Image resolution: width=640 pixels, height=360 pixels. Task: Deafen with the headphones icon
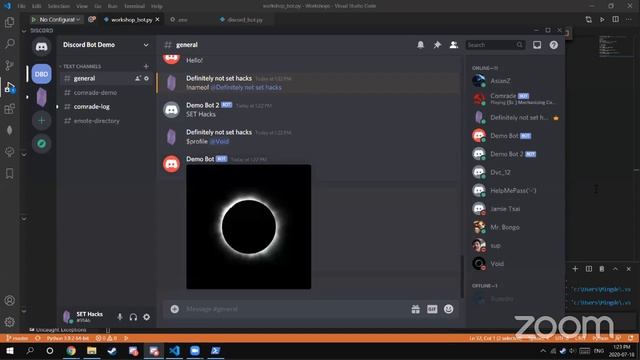[x=133, y=317]
